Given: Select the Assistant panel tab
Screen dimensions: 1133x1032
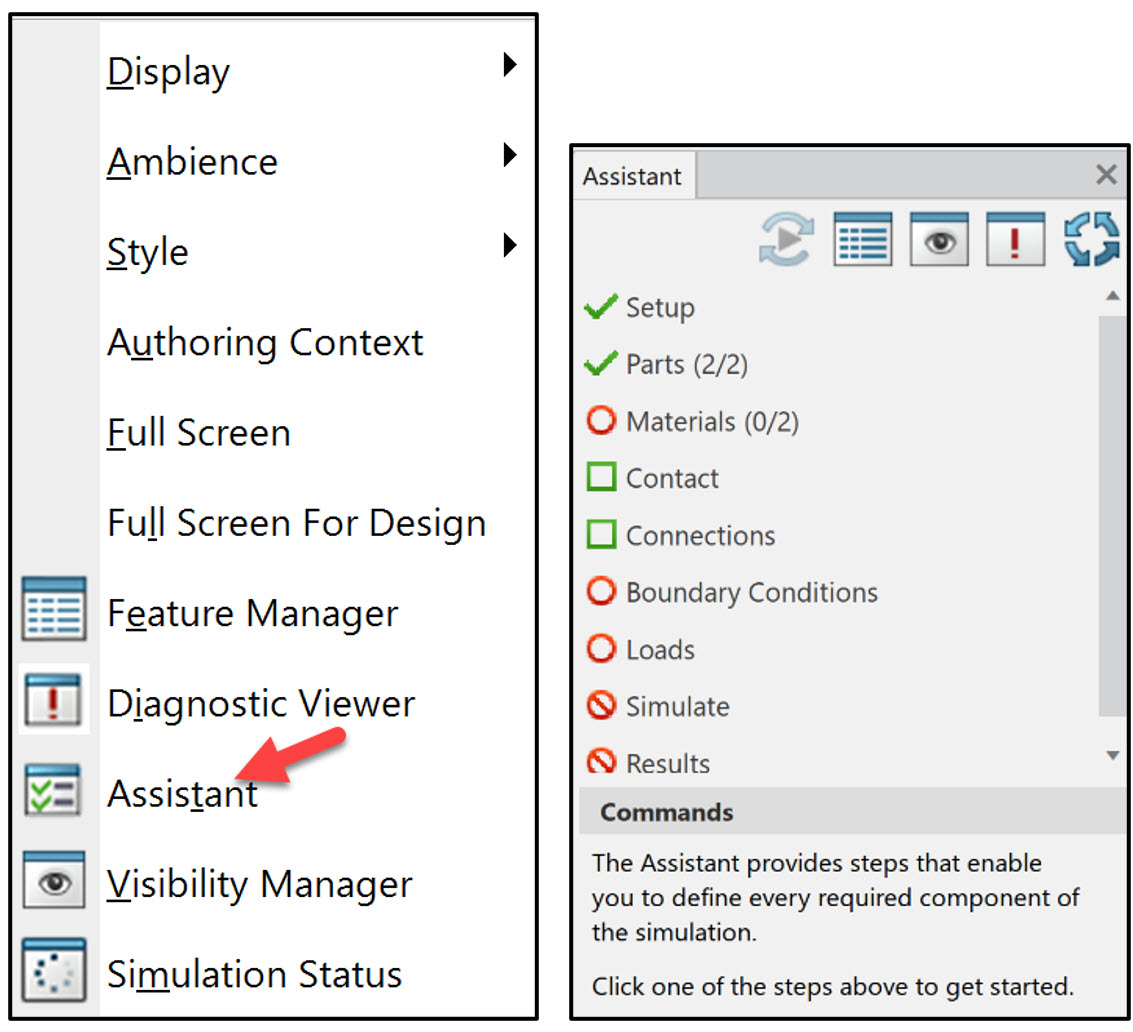Looking at the screenshot, I should (x=632, y=177).
